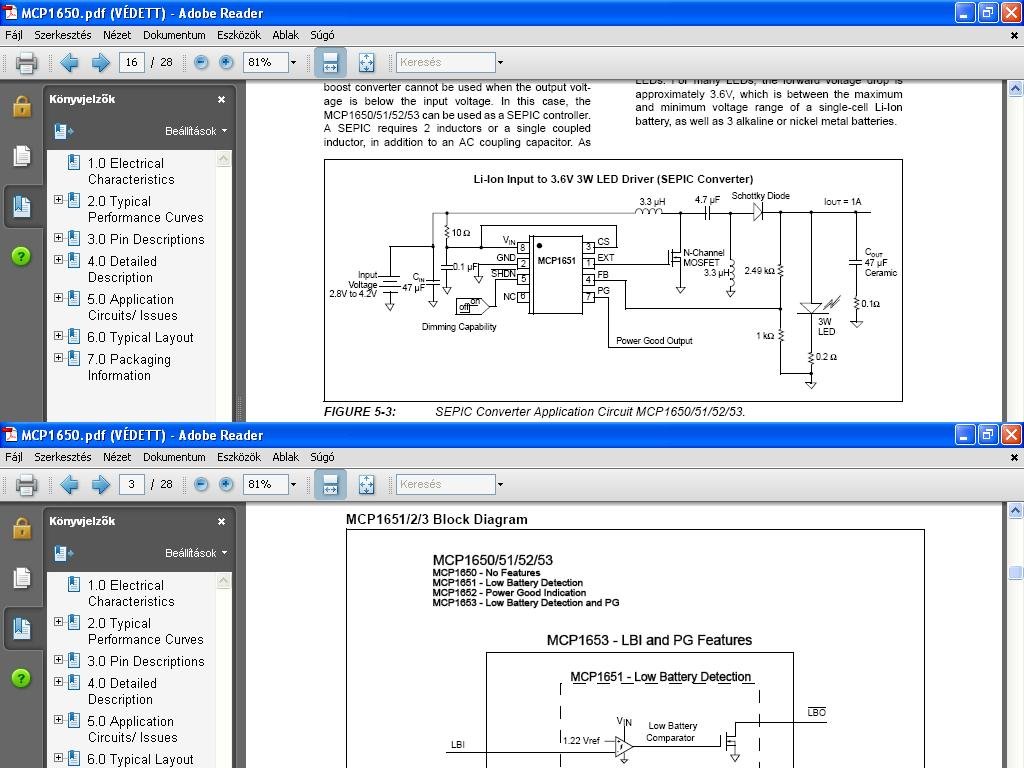Expand 3.0 Pin Descriptions in bottom panel
The width and height of the screenshot is (1024, 768).
(x=58, y=660)
